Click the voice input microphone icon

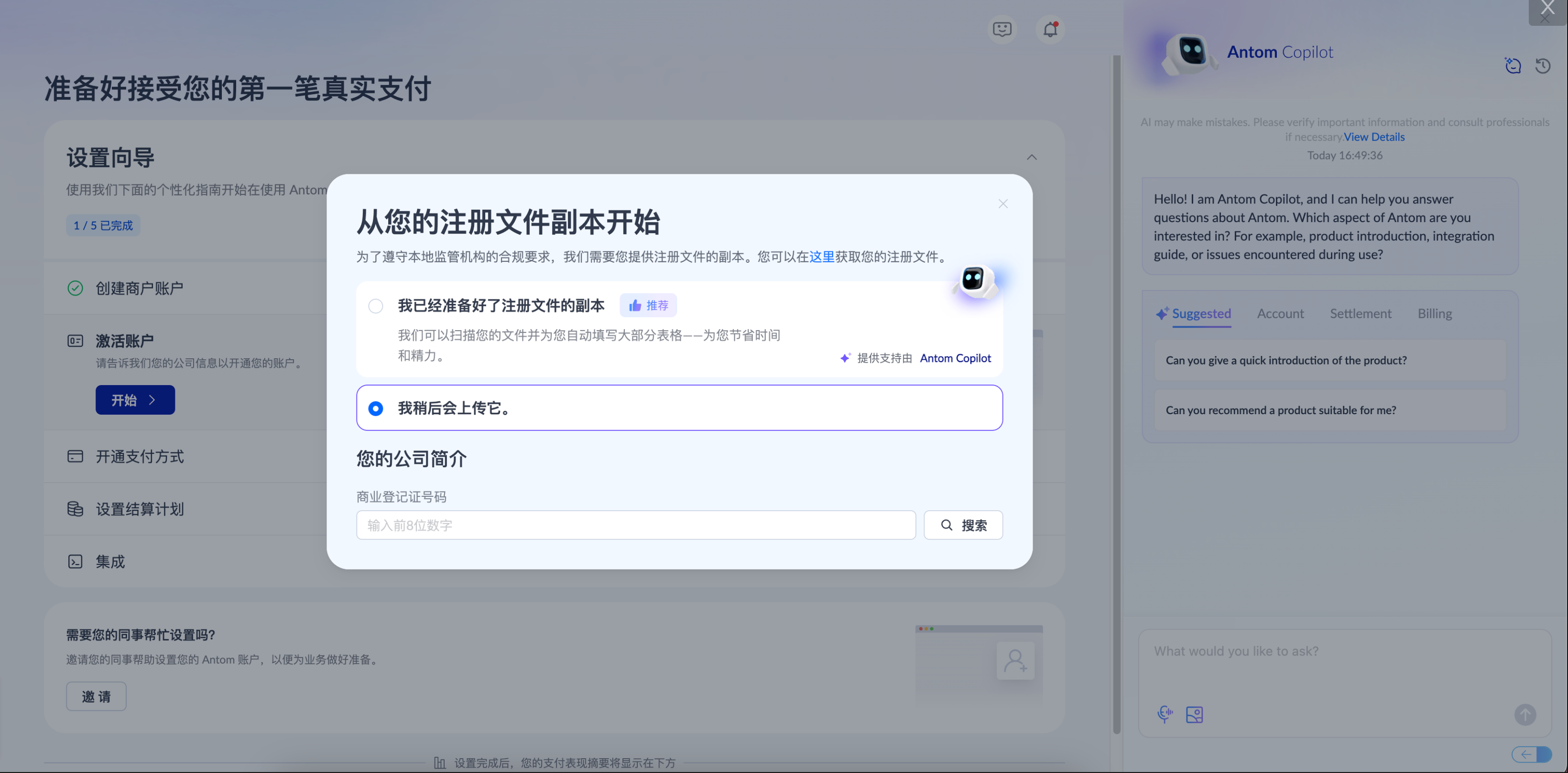pyautogui.click(x=1165, y=714)
